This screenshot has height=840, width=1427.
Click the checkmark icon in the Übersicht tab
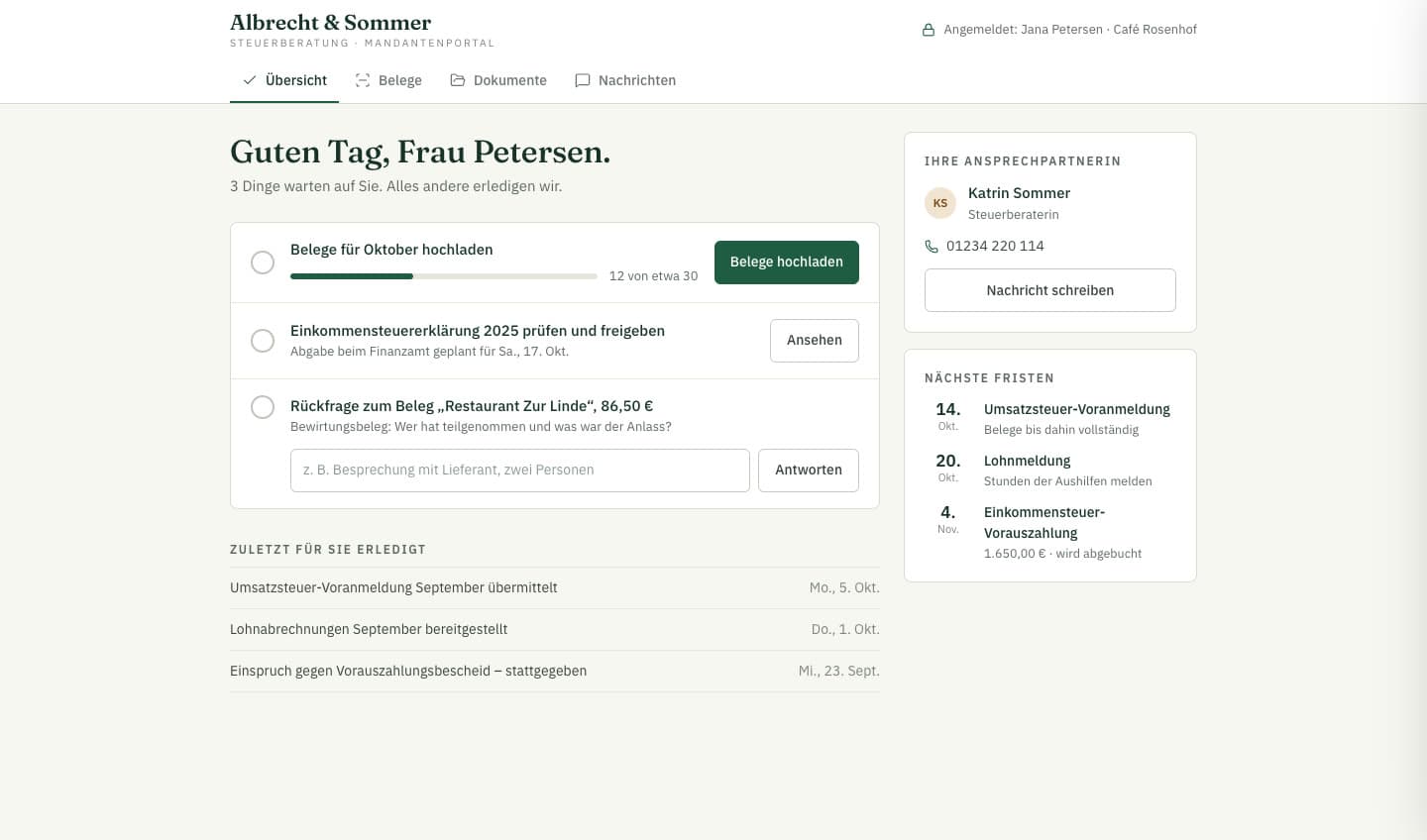tap(250, 80)
